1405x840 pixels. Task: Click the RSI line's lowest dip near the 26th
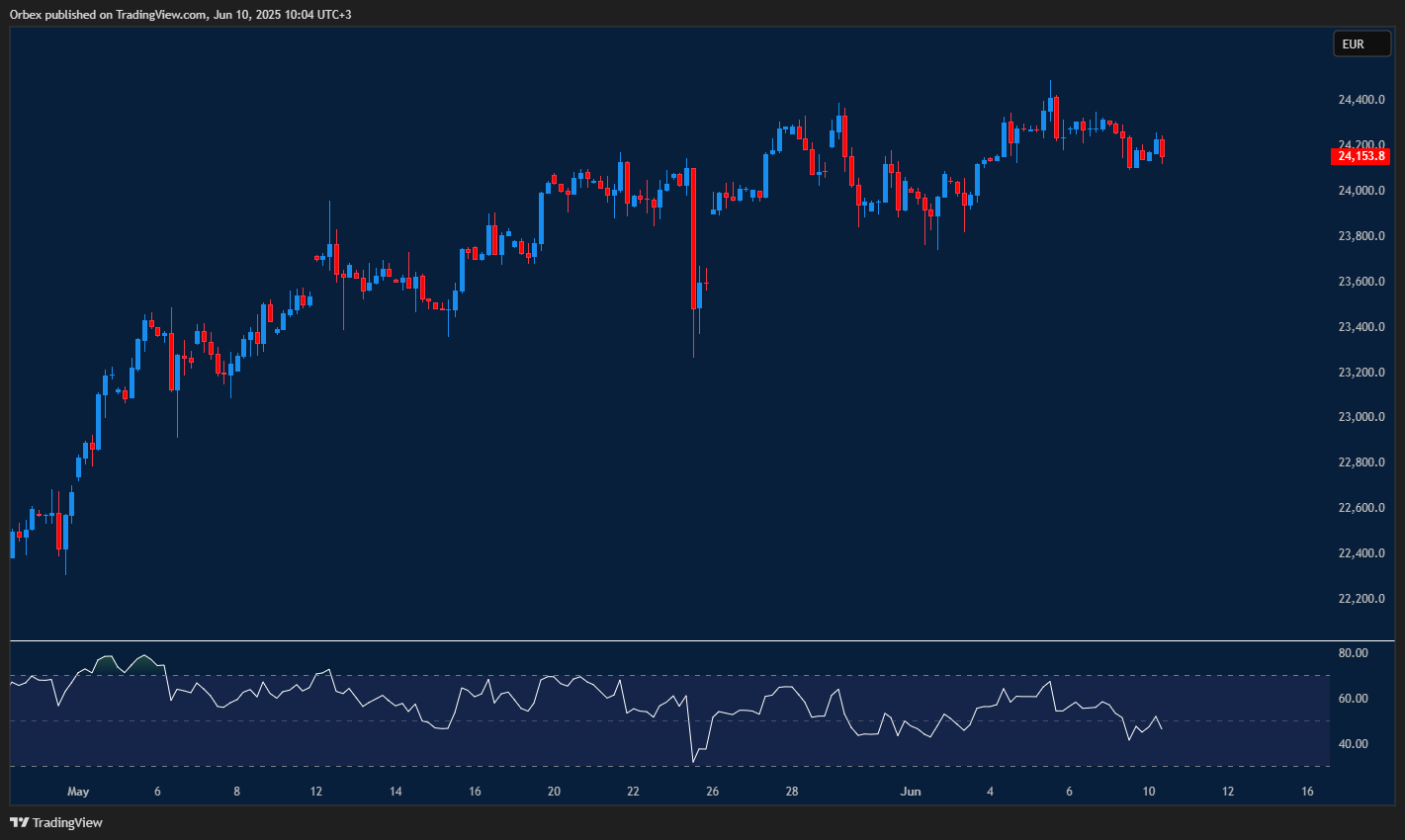tap(694, 761)
